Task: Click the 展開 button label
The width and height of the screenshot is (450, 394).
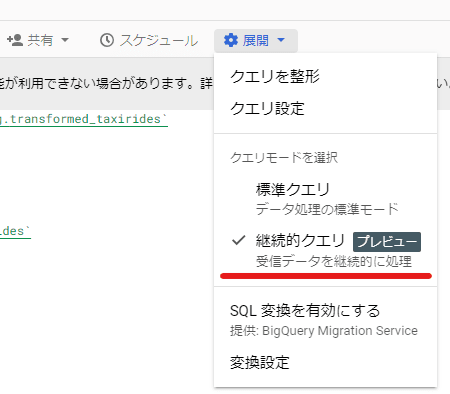Action: click(256, 40)
